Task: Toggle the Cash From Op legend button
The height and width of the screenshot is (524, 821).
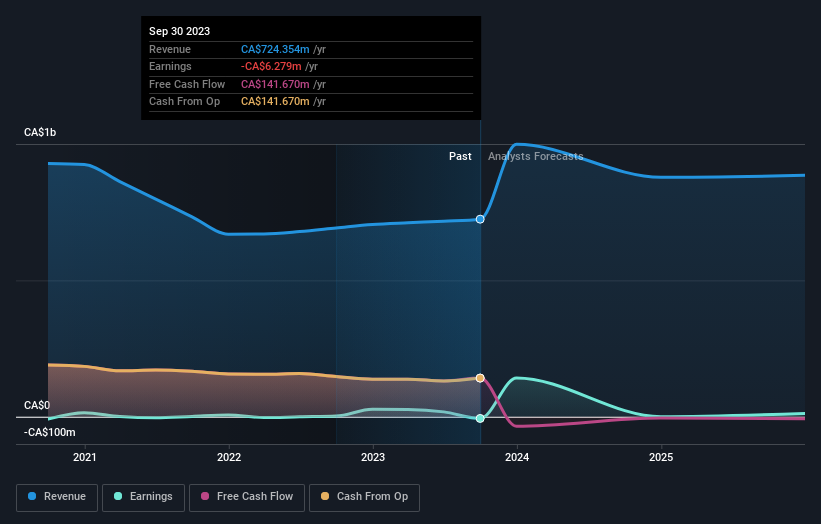Action: 364,497
